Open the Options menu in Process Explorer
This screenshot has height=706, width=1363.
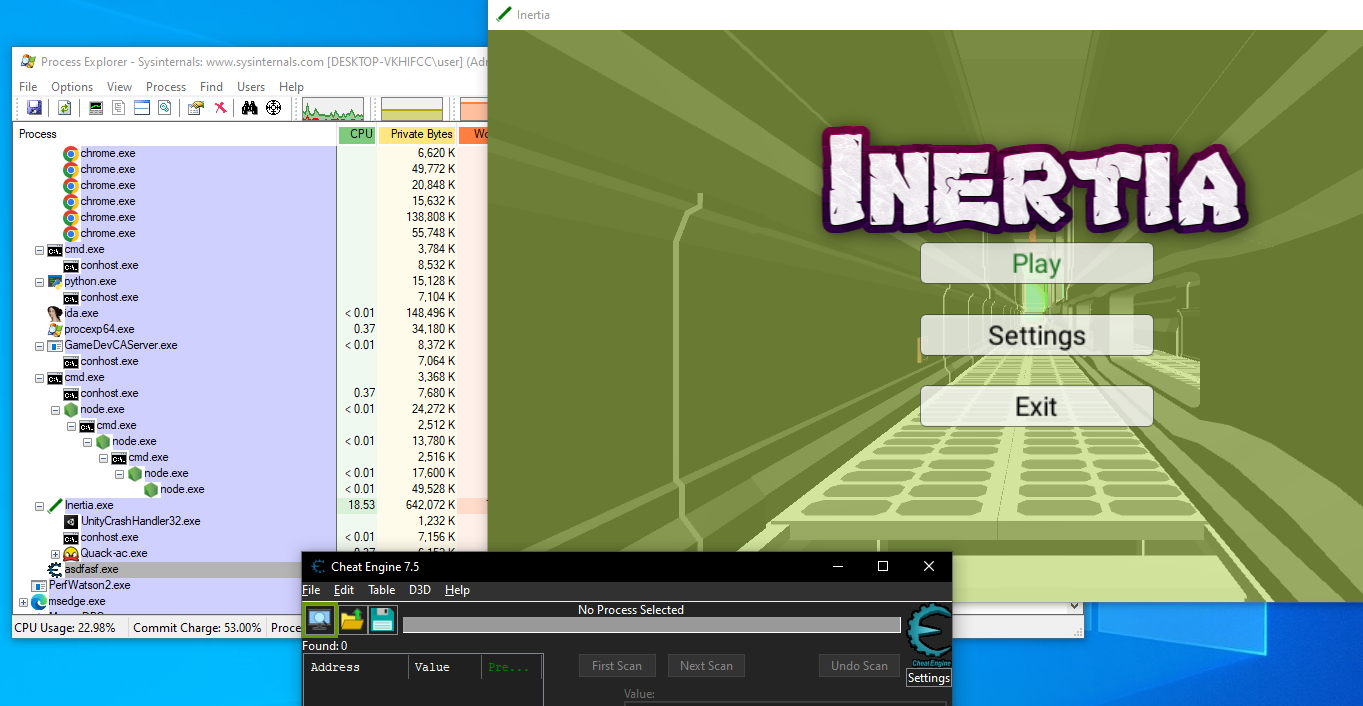click(x=72, y=87)
